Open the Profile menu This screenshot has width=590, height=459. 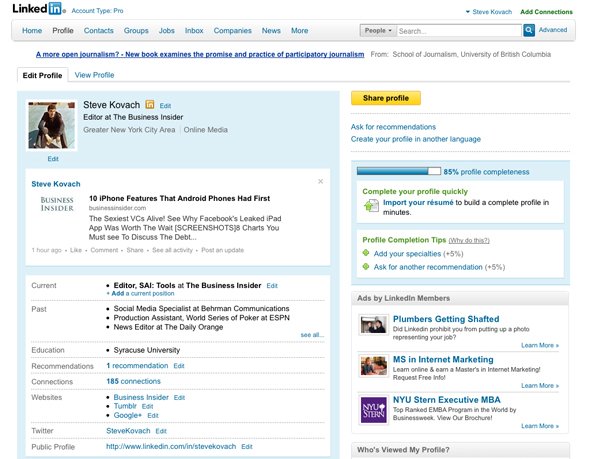[x=63, y=31]
